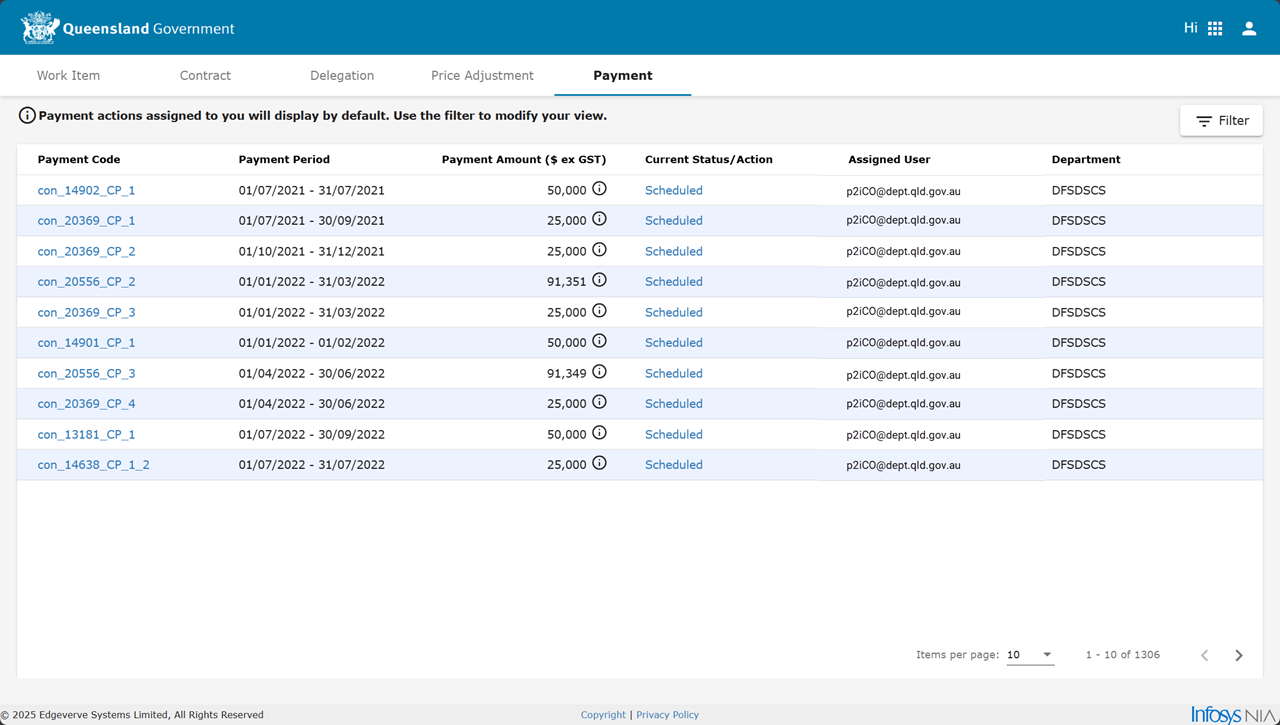Click info icon beside con_14902_CP_1 amount

[x=599, y=189]
